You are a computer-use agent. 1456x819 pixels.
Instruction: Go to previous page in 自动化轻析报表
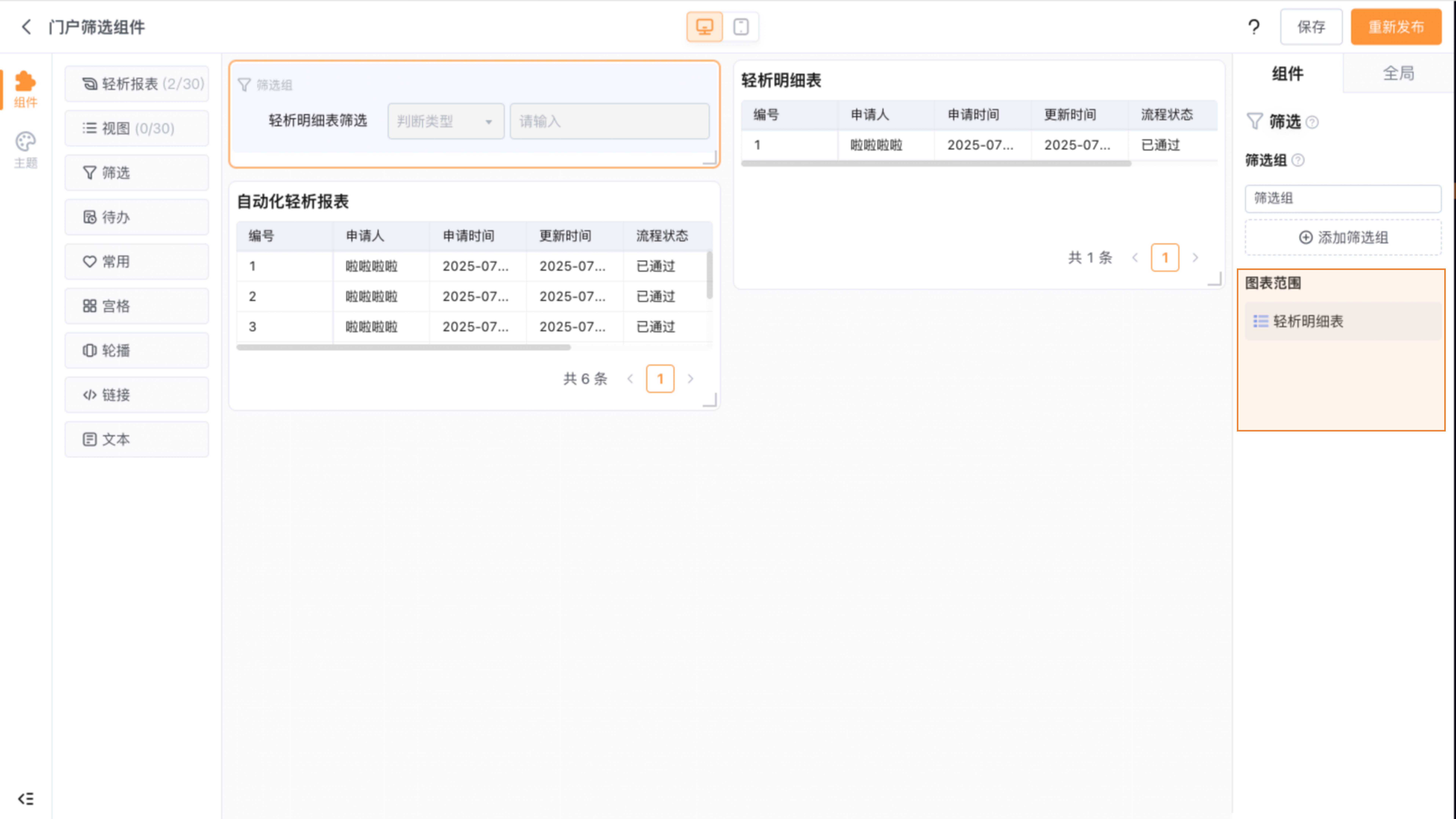point(630,379)
